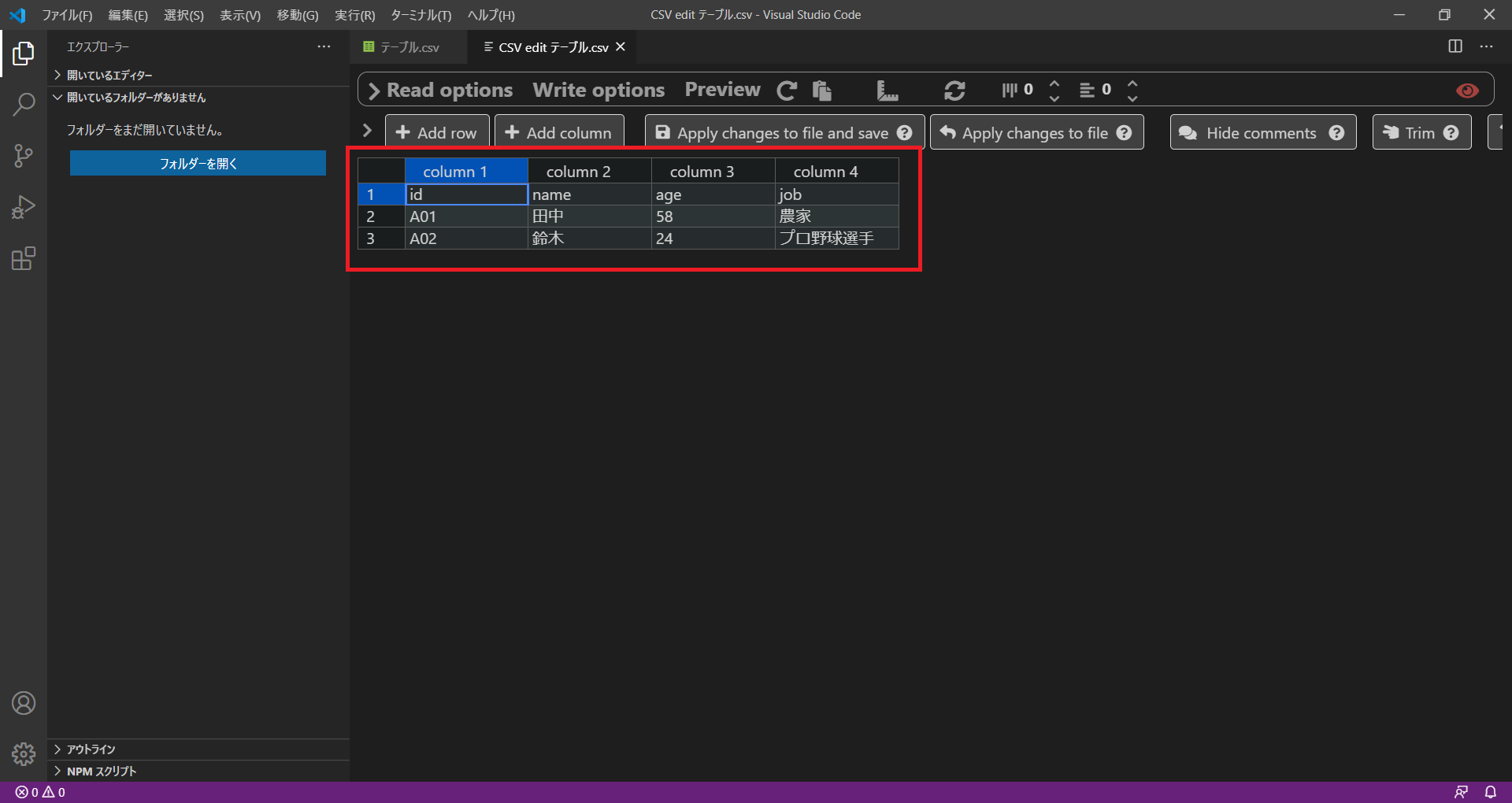Expand 開いているエディター section

(x=198, y=75)
